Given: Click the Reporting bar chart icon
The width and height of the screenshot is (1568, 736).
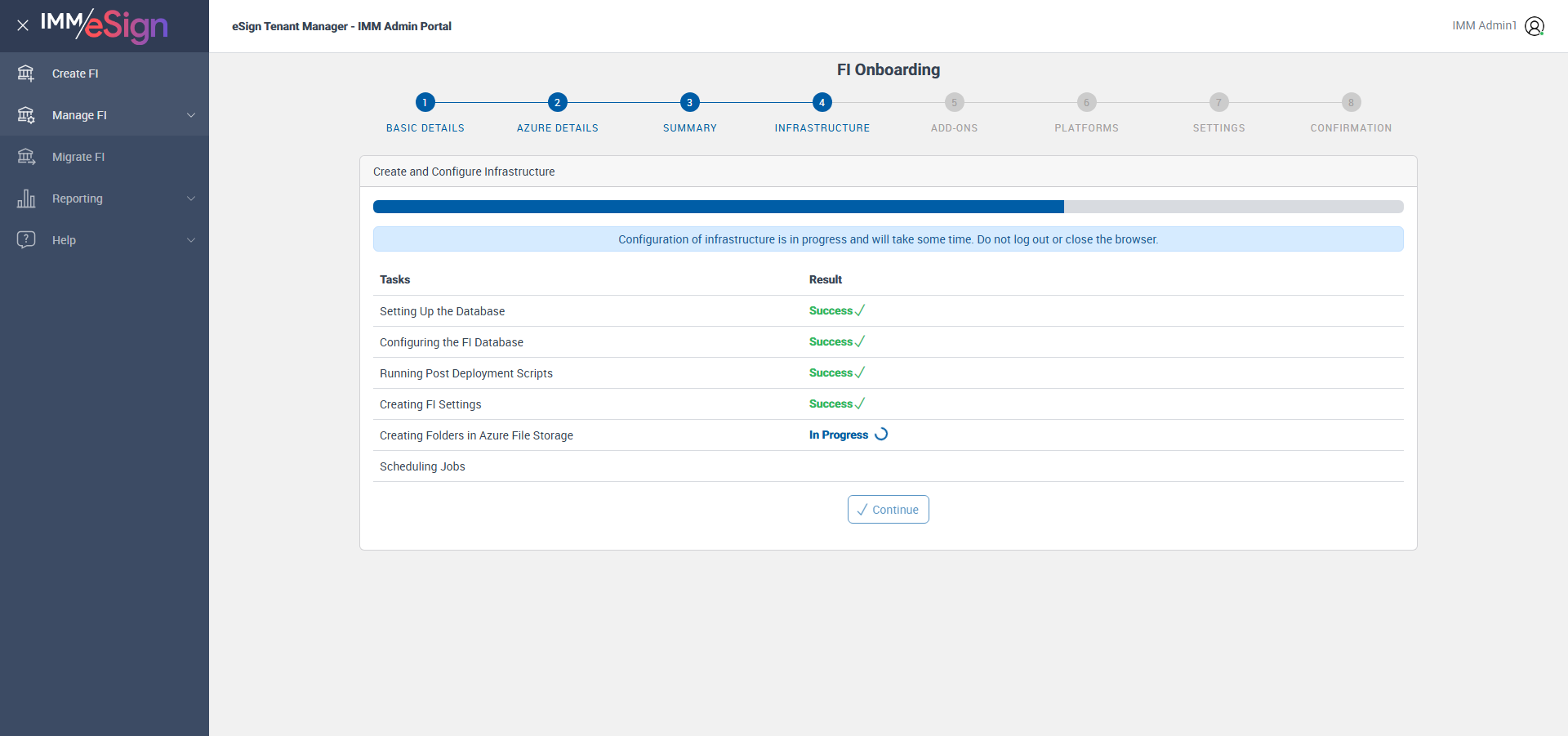Looking at the screenshot, I should [x=26, y=198].
